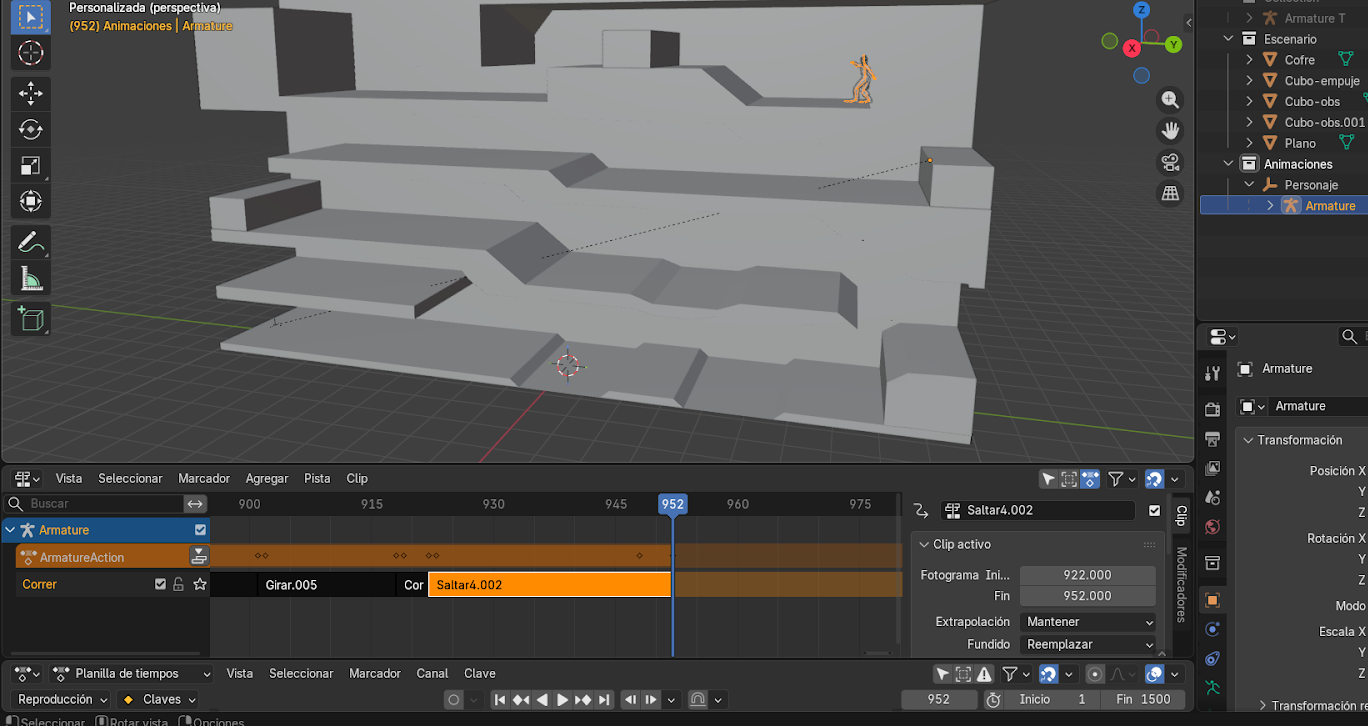This screenshot has width=1368, height=726.
Task: Open the Marcador menu in the timeline
Action: pyautogui.click(x=374, y=674)
